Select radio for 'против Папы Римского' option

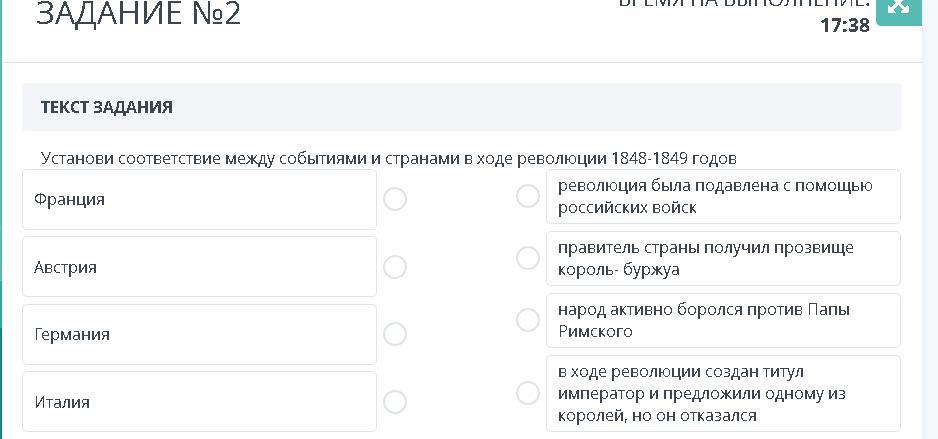[528, 320]
